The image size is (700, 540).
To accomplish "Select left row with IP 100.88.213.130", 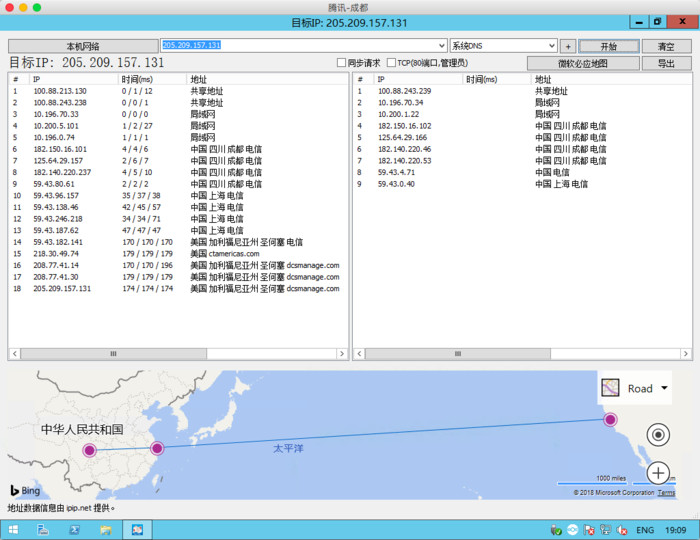I will coord(178,91).
